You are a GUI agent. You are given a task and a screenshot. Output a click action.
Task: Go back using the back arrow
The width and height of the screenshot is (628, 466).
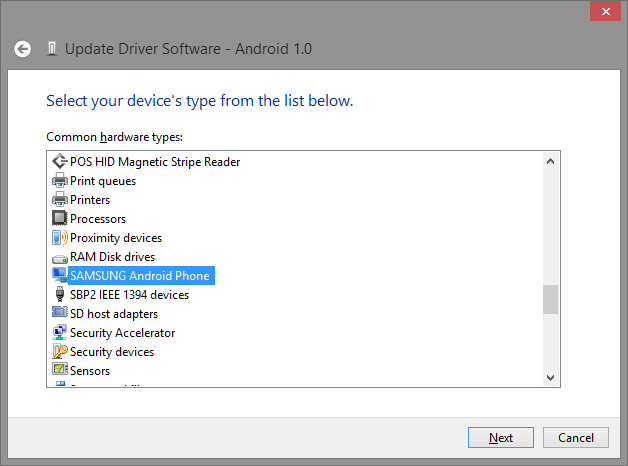(x=23, y=48)
